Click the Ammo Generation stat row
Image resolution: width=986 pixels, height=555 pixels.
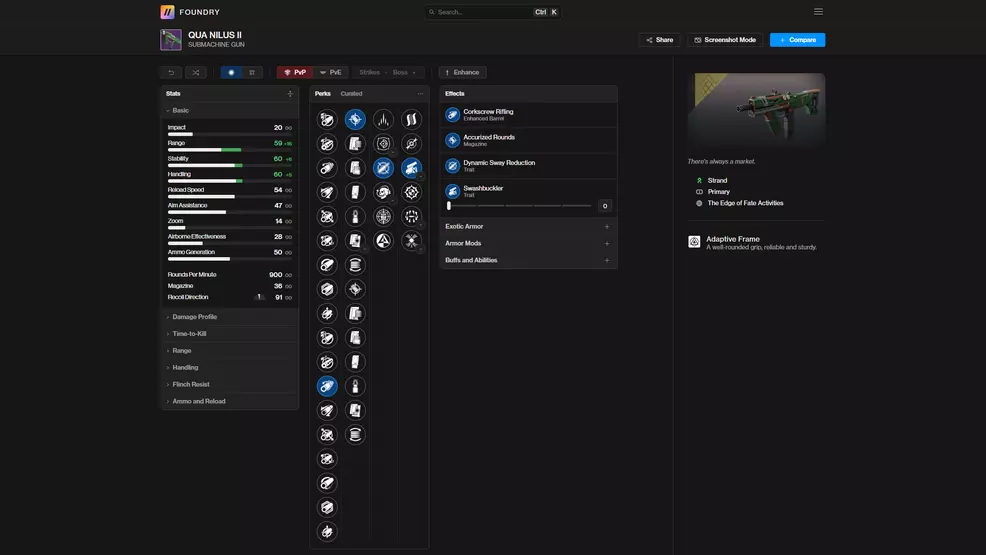tap(230, 255)
